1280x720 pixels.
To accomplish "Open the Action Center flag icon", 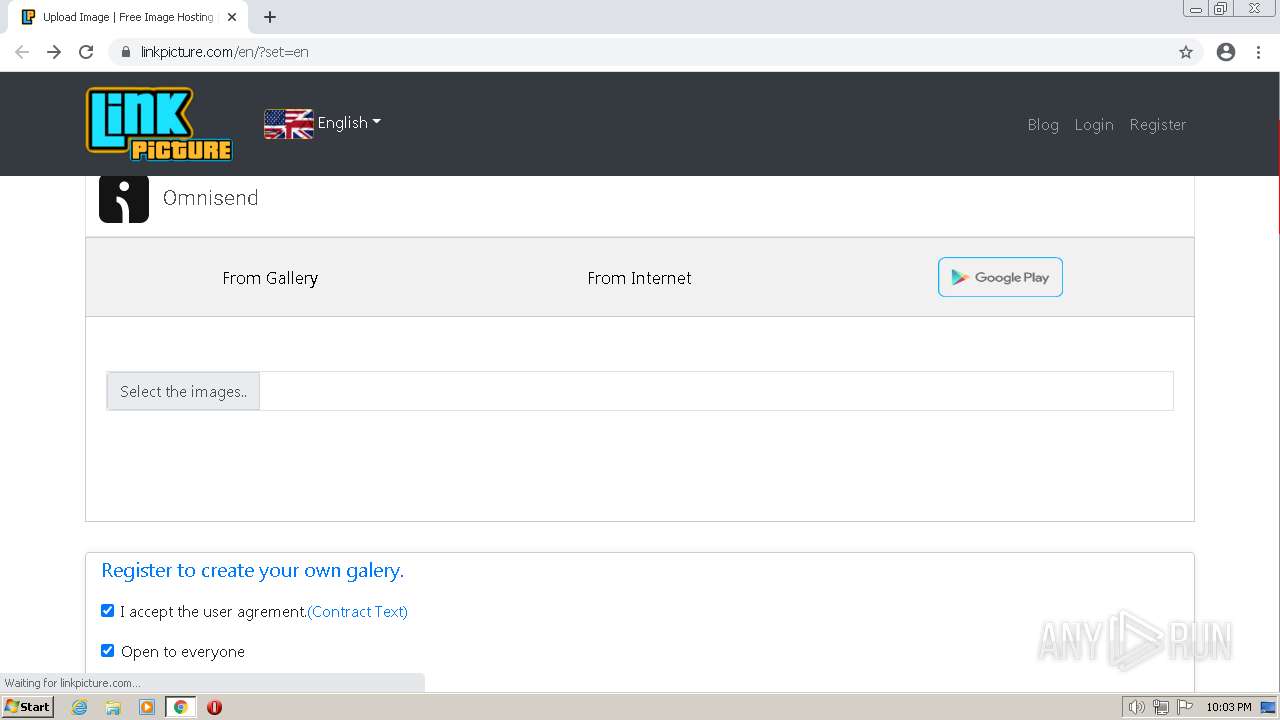I will [1185, 707].
